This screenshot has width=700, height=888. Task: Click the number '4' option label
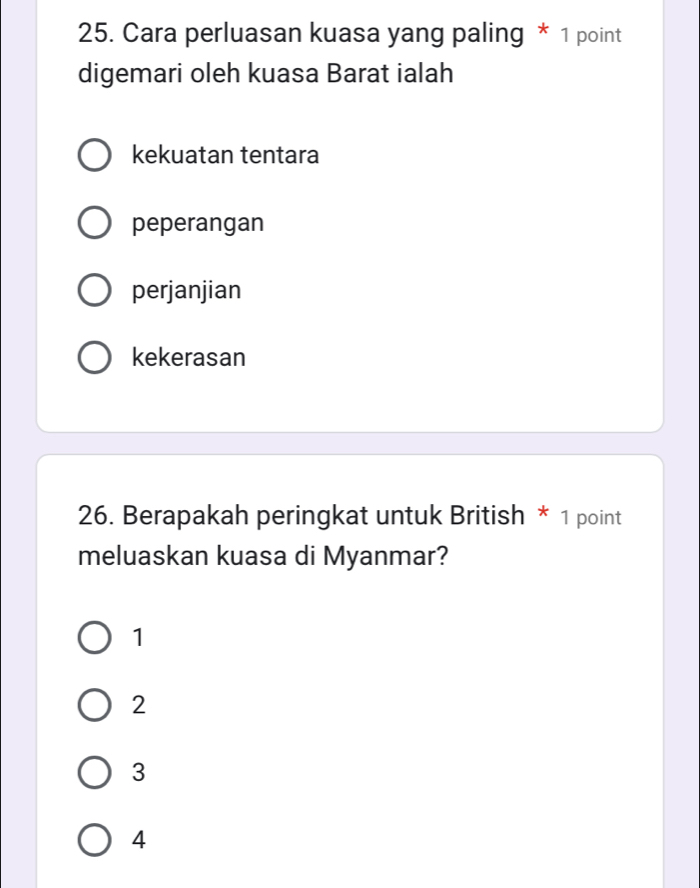coord(139,841)
